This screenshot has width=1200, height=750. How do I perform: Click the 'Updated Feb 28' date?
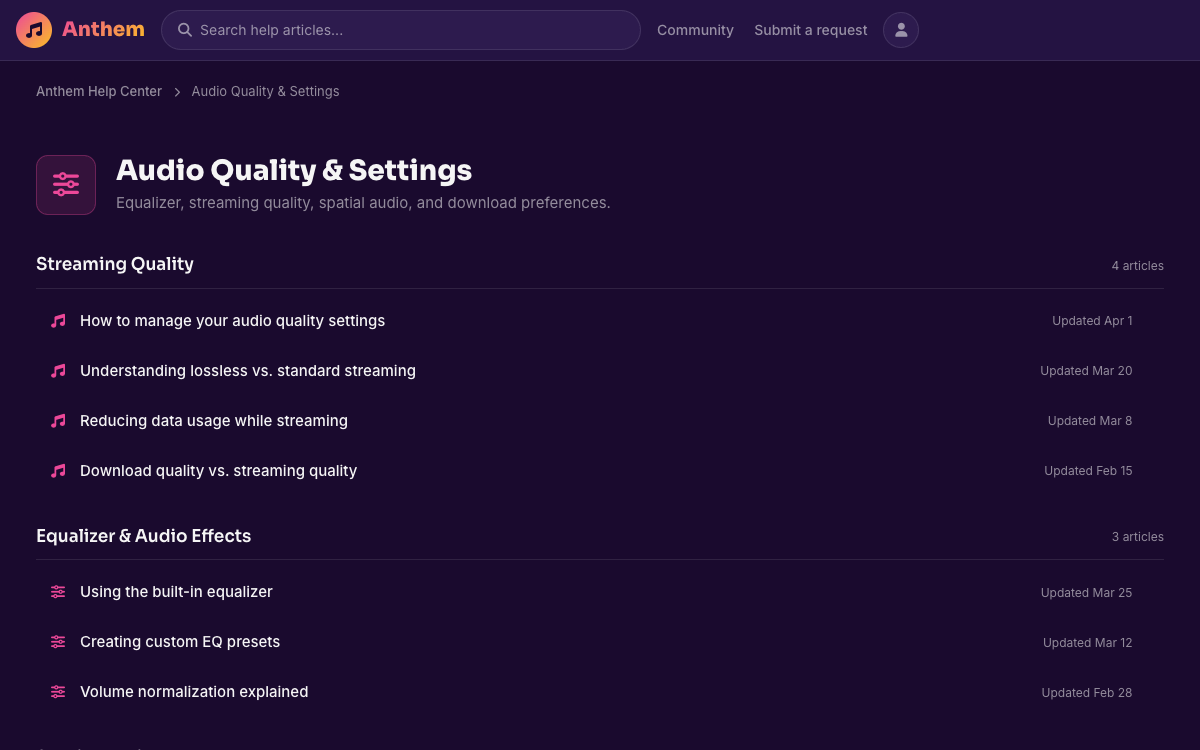(x=1087, y=693)
